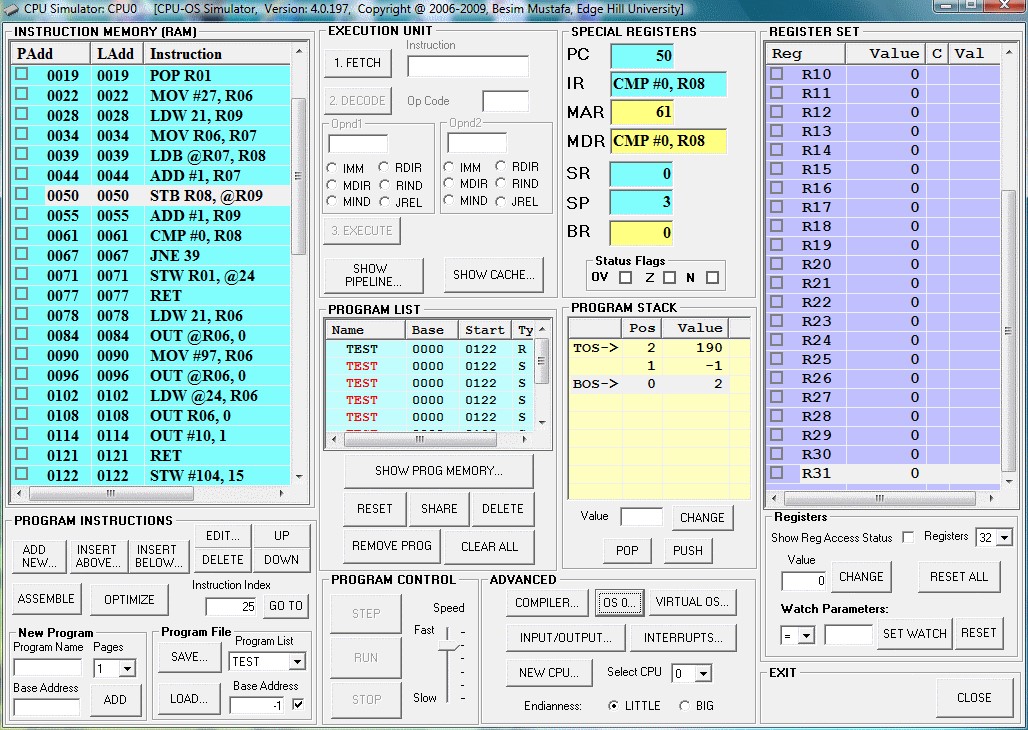The height and width of the screenshot is (730, 1028).
Task: Click the register set horizontal scrollbar
Action: (879, 498)
